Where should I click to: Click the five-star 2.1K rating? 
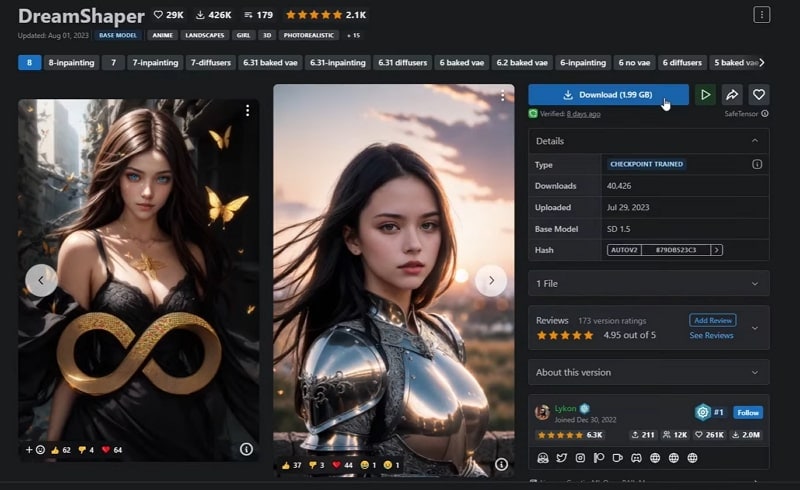[326, 15]
